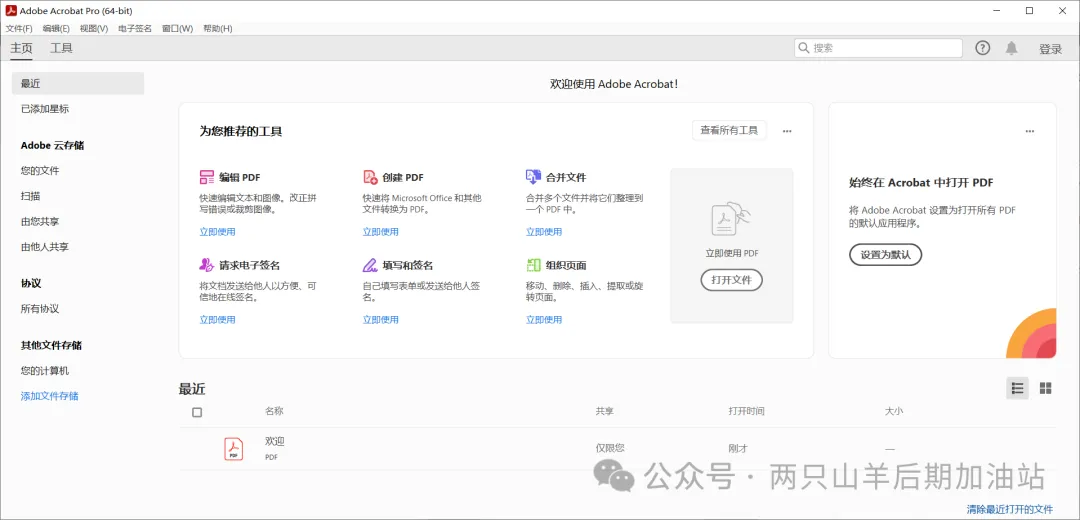Click 立即使用 under 组织页面

coord(544,320)
